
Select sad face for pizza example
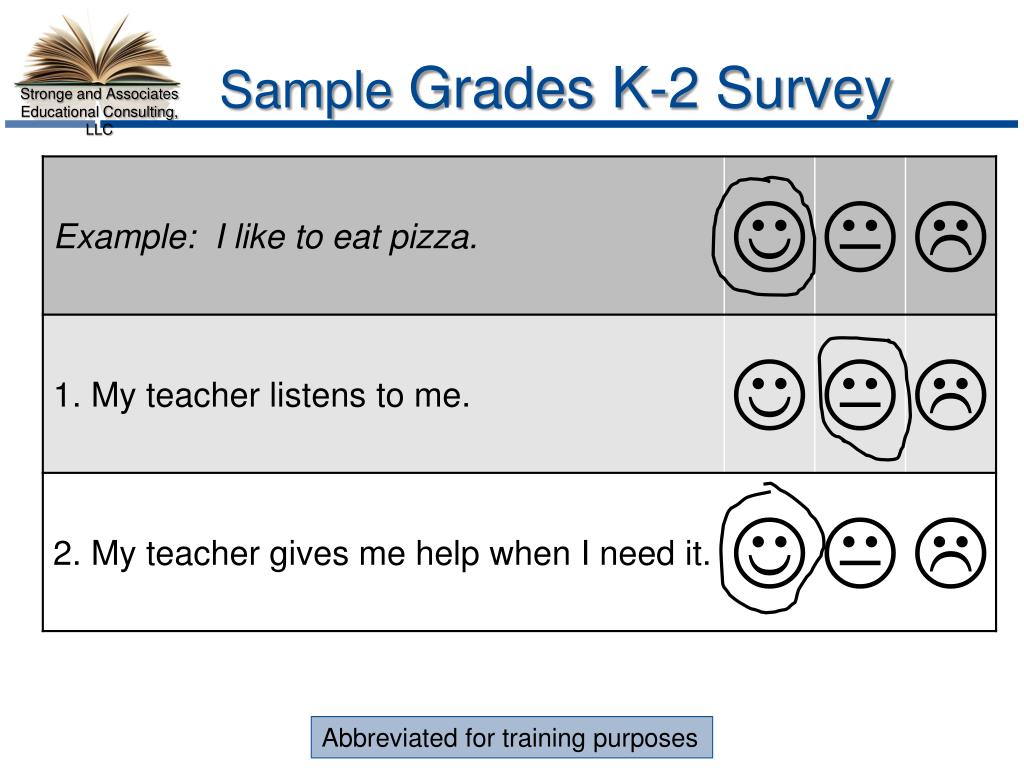point(950,236)
